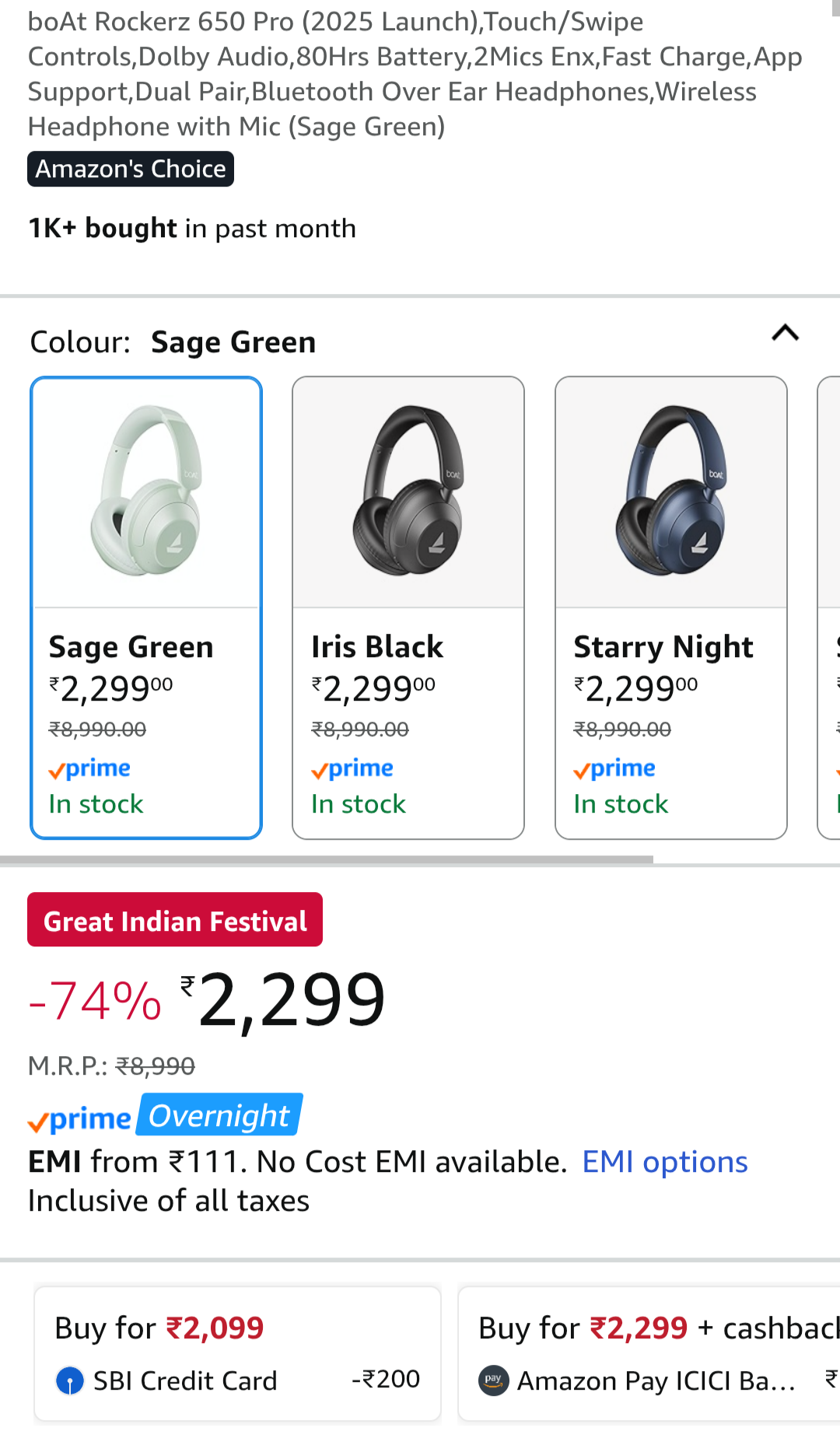Collapse the Colour section chevron
Viewport: 840px width, 1438px height.
click(785, 334)
